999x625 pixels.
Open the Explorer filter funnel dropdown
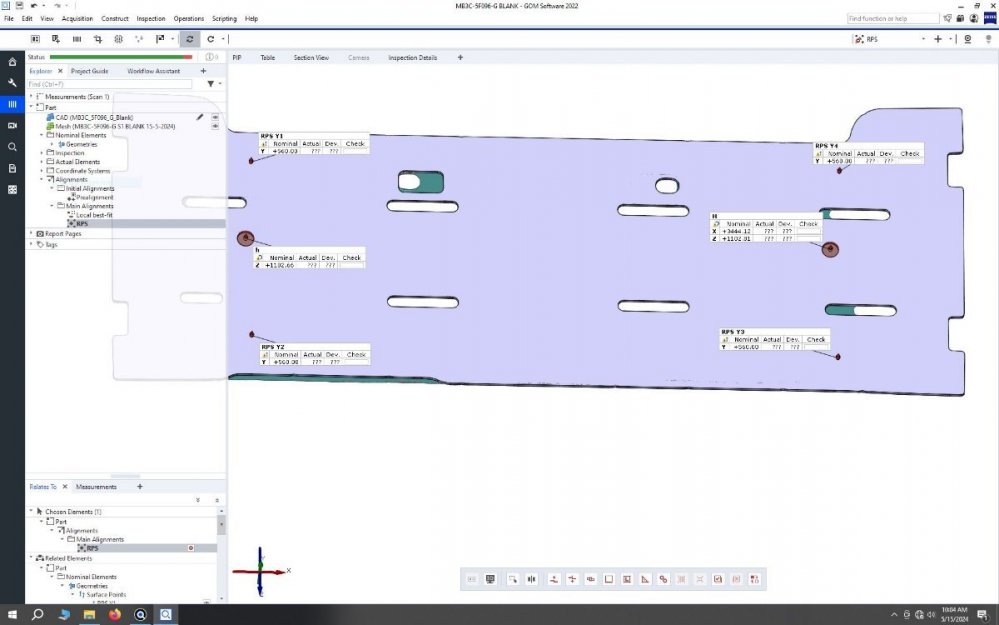click(212, 84)
